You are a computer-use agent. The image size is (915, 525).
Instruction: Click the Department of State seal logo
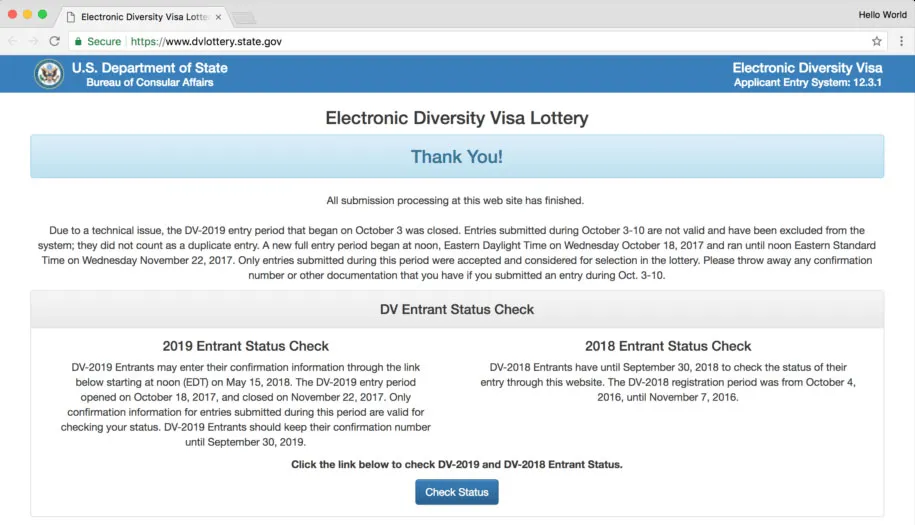click(x=49, y=74)
